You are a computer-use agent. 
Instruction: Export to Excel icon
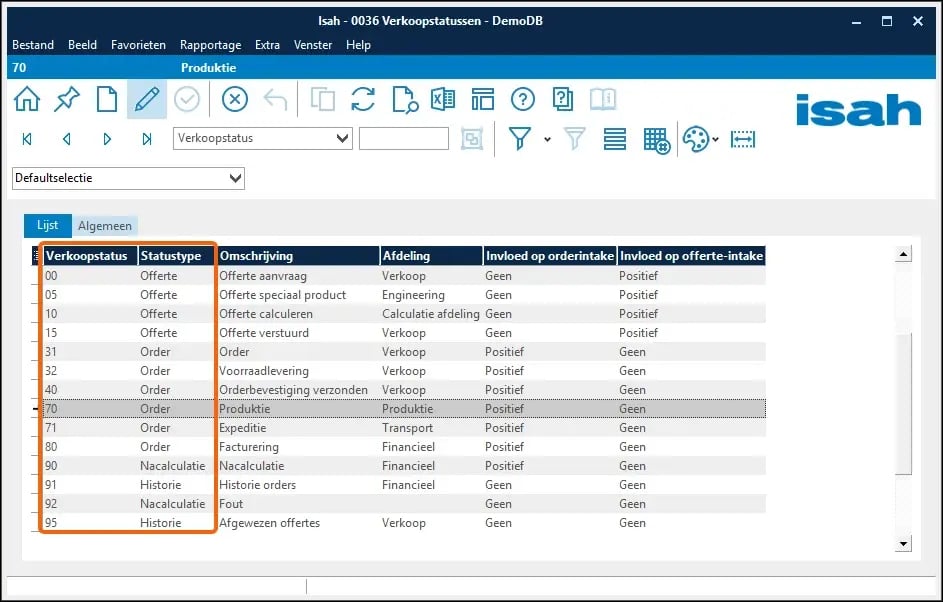pos(443,99)
